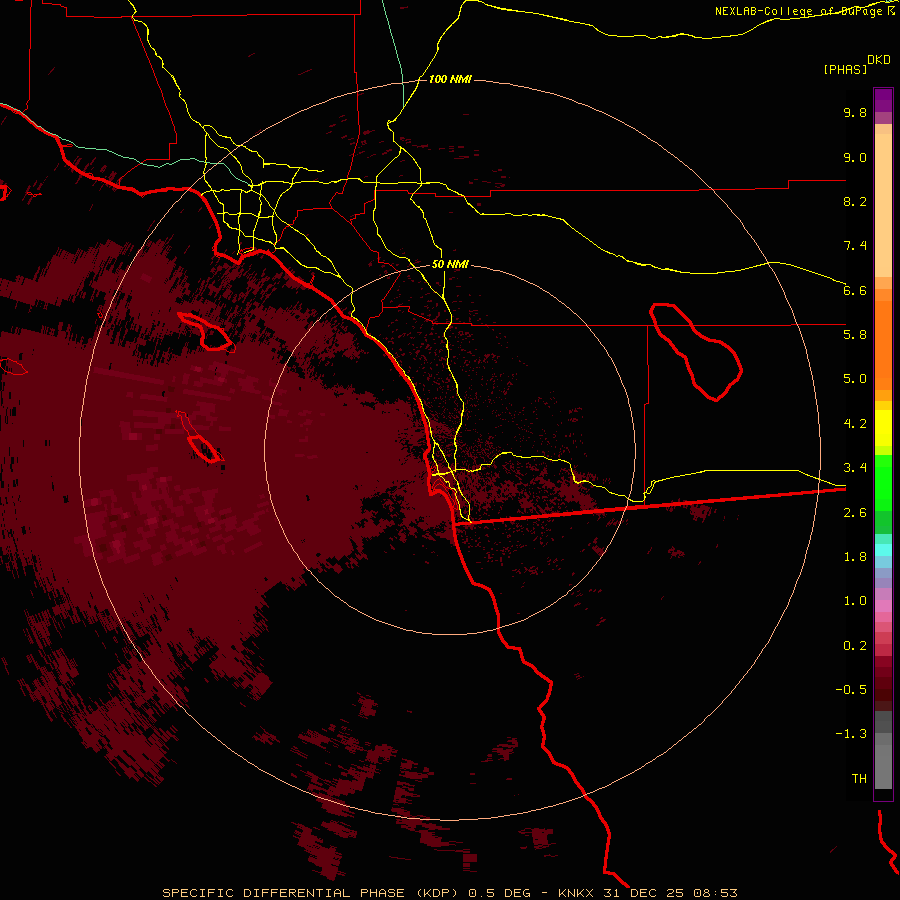900x900 pixels.
Task: Click the 50 NMI range ring label
Action: (x=450, y=264)
